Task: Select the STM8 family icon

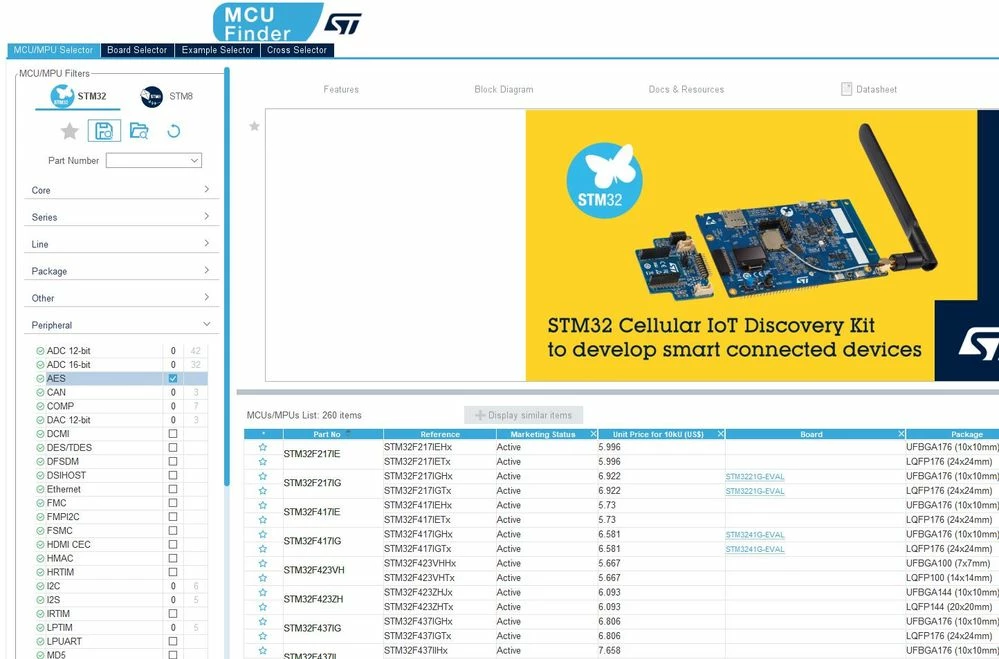Action: pyautogui.click(x=152, y=96)
